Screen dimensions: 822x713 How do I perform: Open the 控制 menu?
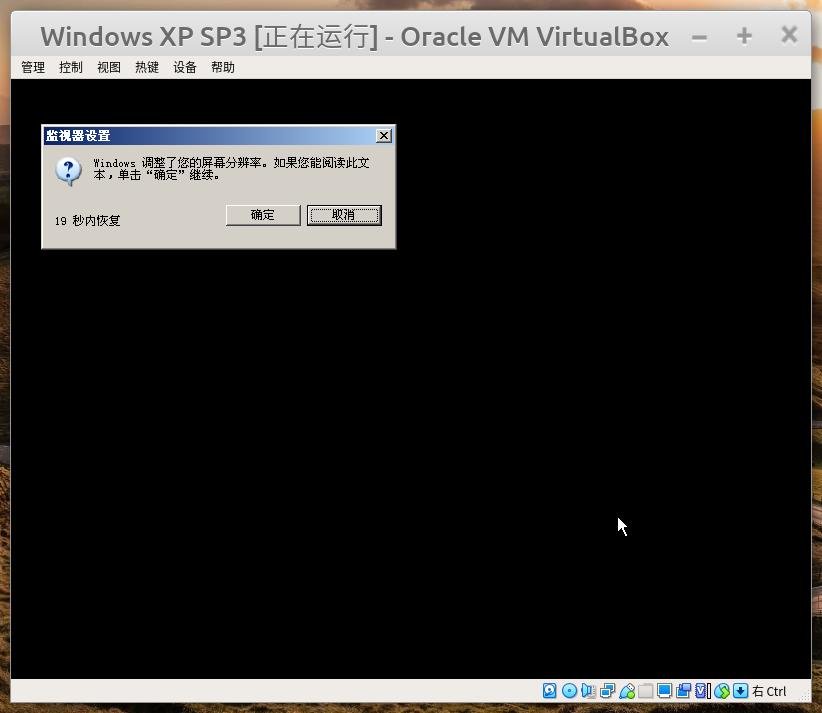coord(70,67)
